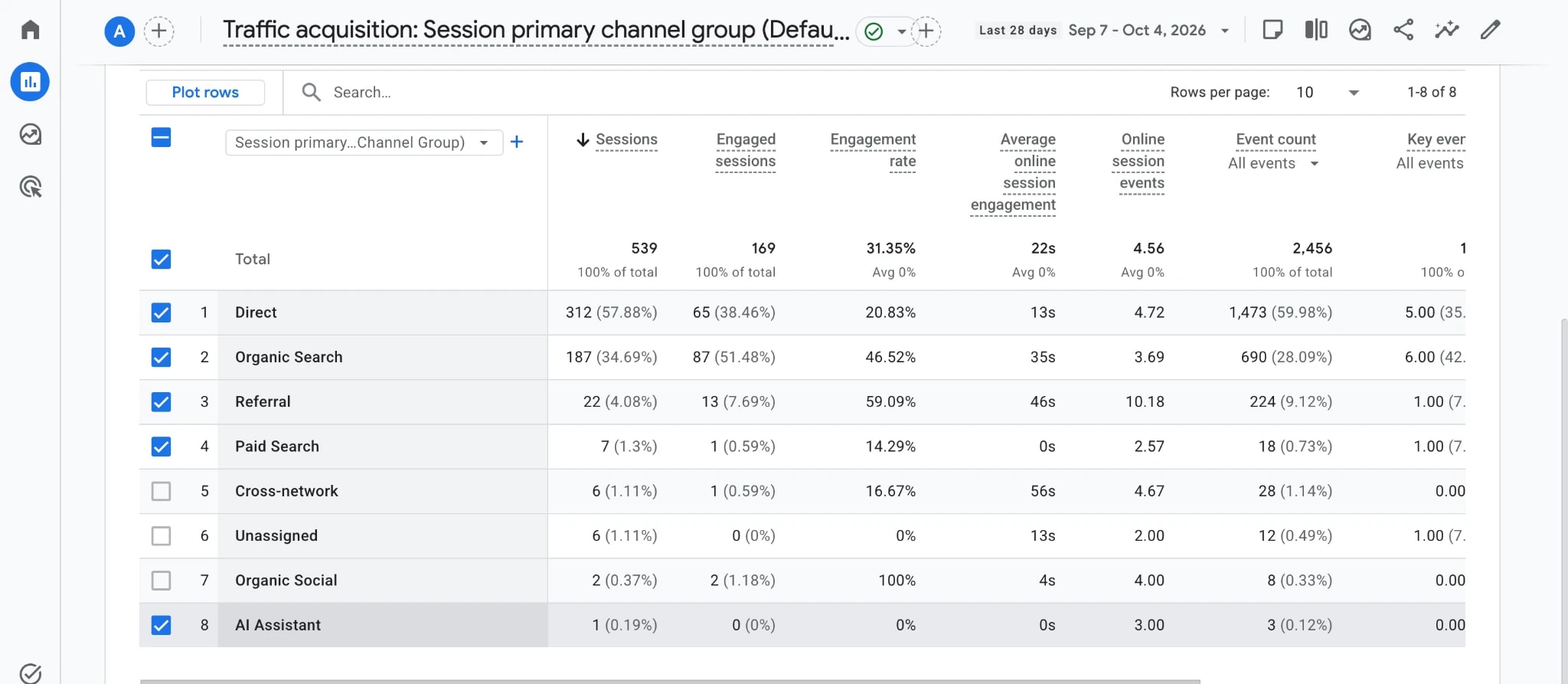The width and height of the screenshot is (1568, 684).
Task: Click the 'A' All Users segment badge
Action: click(x=119, y=31)
